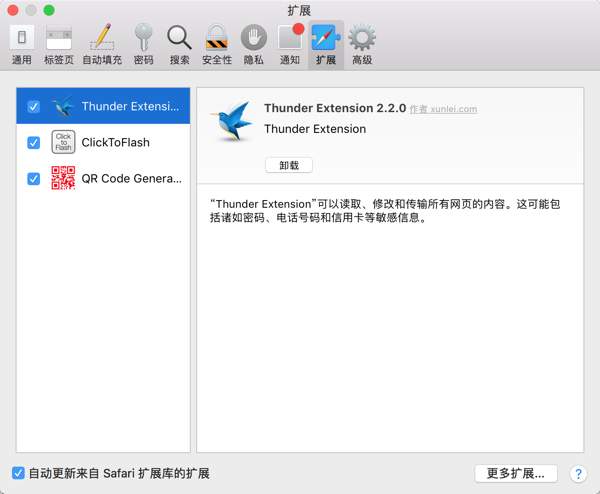Click the Thunder Extension bird icon in list
This screenshot has height=494, width=600.
tap(63, 106)
